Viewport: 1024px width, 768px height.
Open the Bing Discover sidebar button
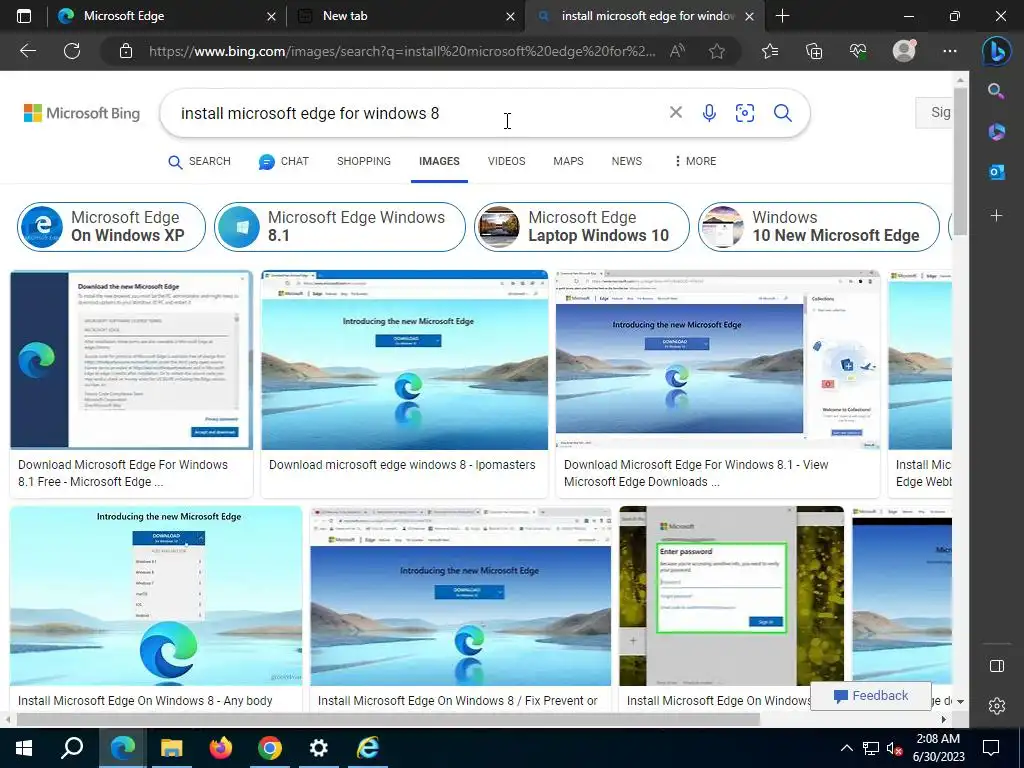[997, 51]
